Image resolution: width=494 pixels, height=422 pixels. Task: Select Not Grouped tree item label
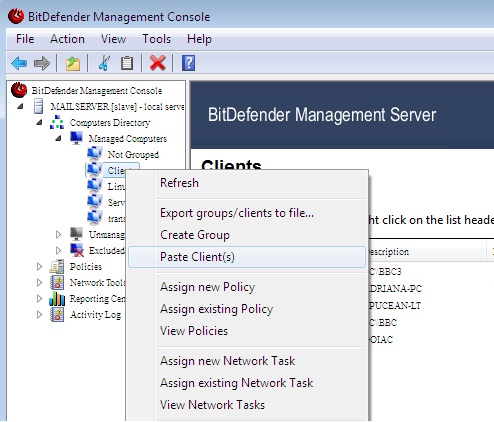(x=133, y=155)
